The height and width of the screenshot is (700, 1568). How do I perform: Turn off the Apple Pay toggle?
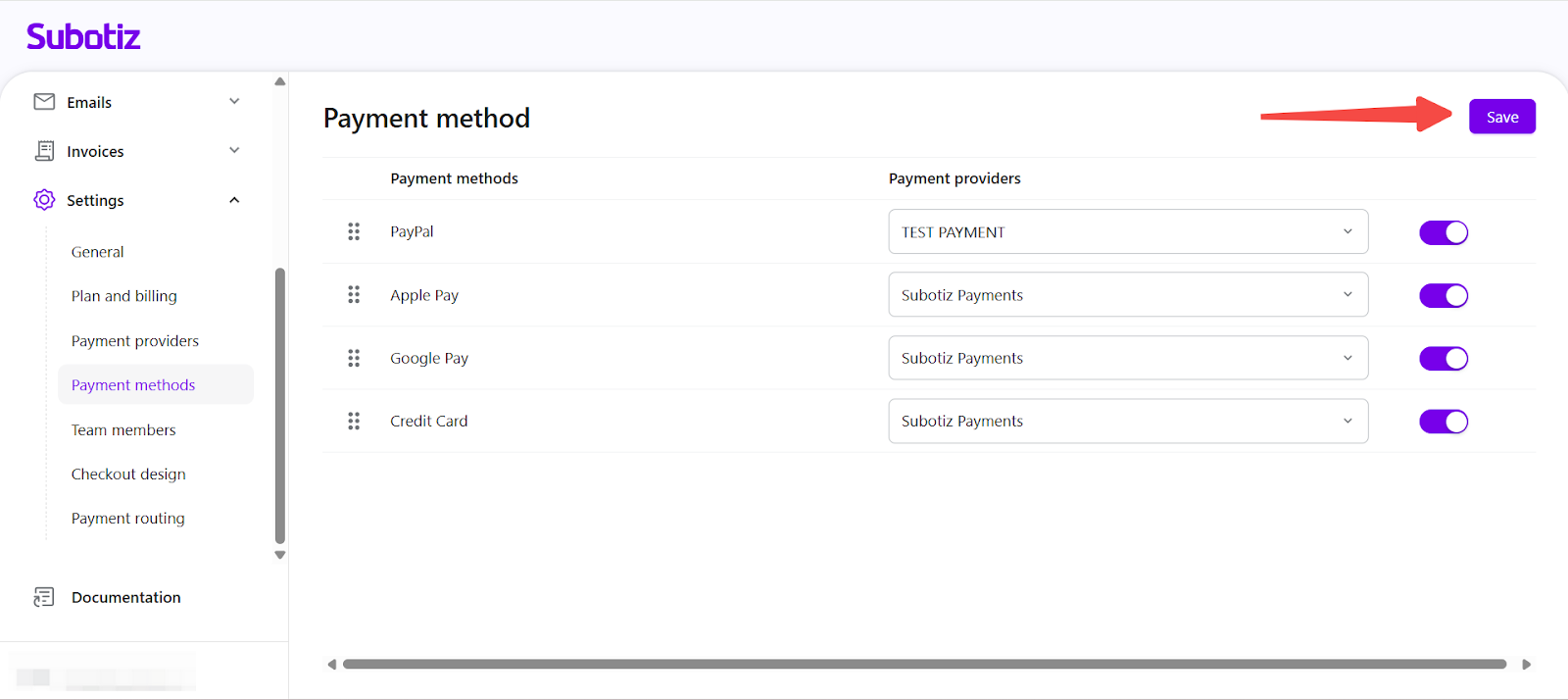click(x=1443, y=295)
